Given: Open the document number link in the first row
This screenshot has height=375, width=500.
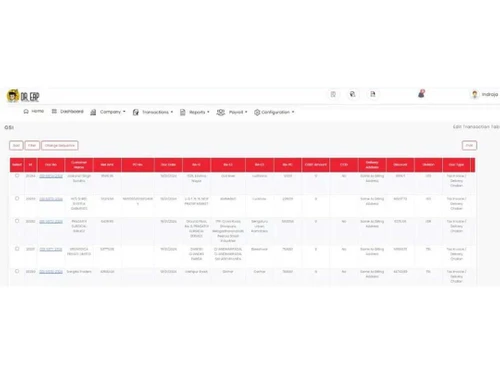Looking at the screenshot, I should pyautogui.click(x=51, y=176).
